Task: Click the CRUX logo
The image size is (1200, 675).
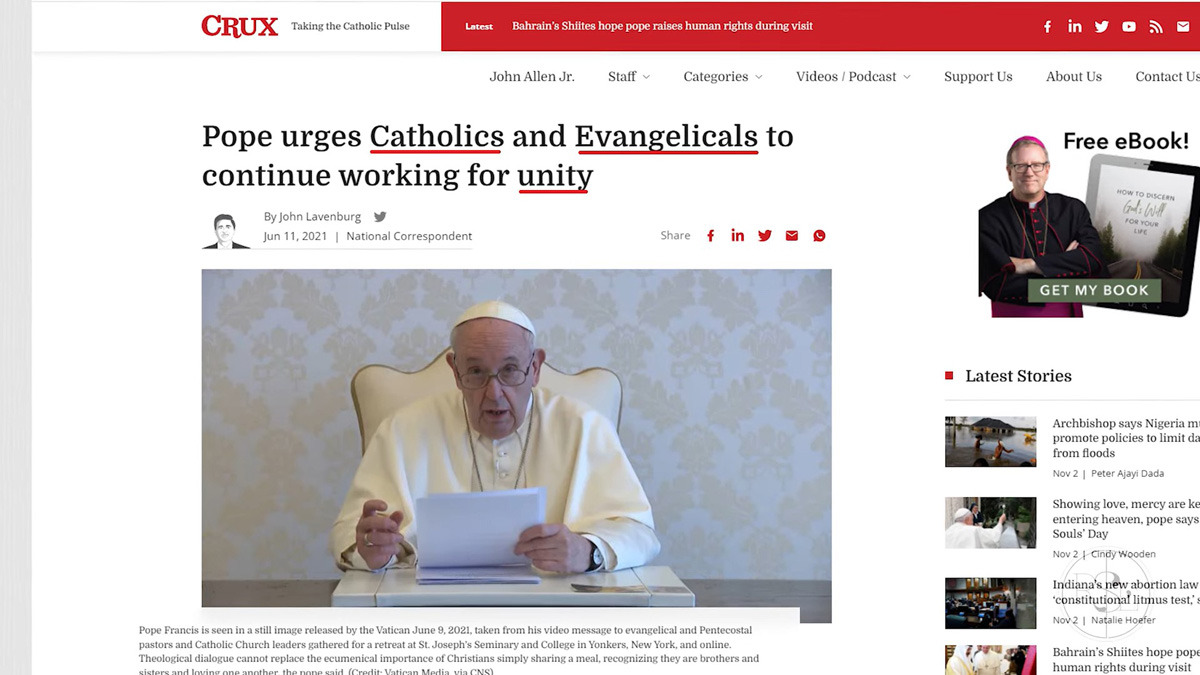Action: [240, 26]
